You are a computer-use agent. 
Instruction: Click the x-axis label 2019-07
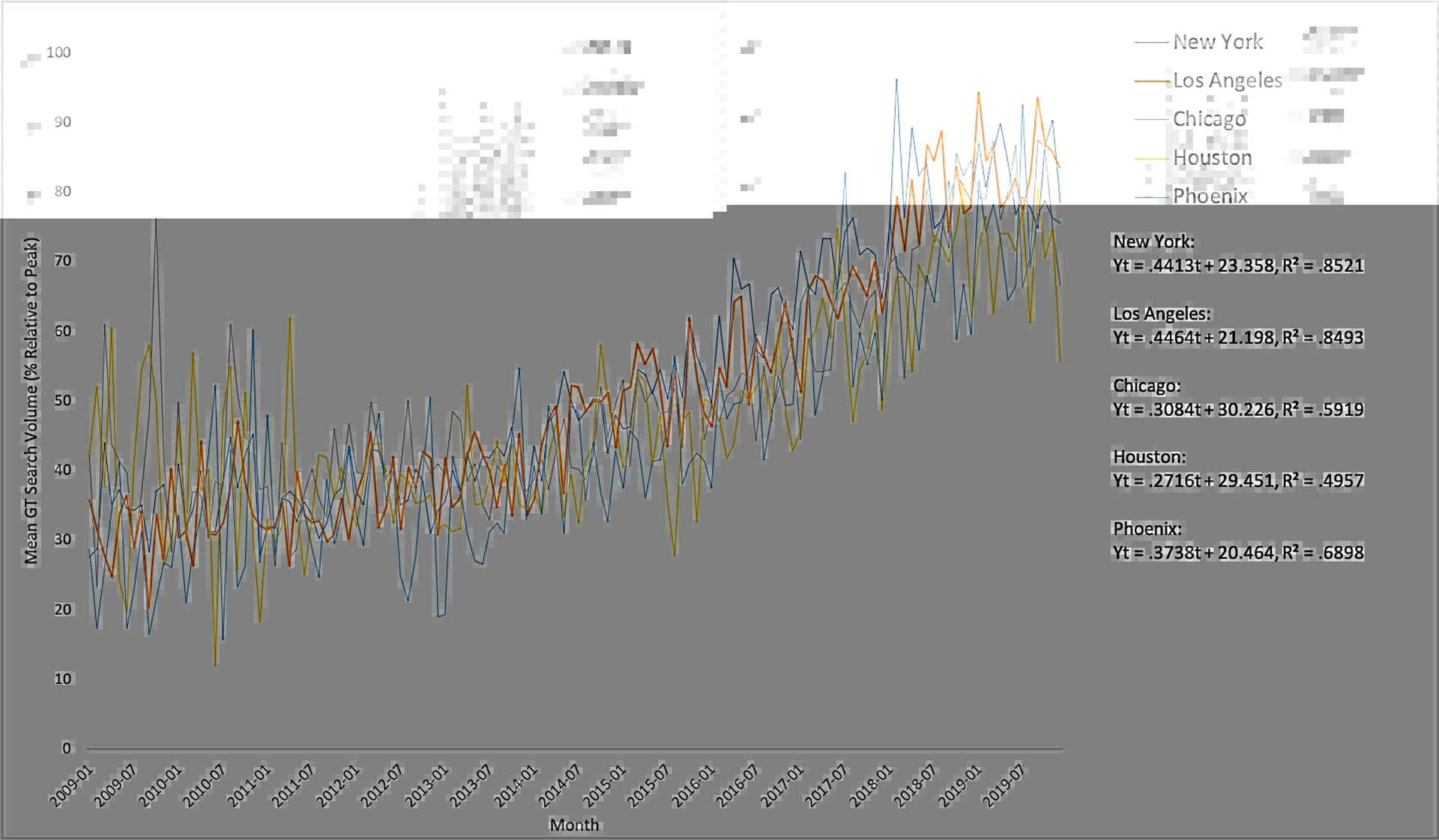point(1004,785)
